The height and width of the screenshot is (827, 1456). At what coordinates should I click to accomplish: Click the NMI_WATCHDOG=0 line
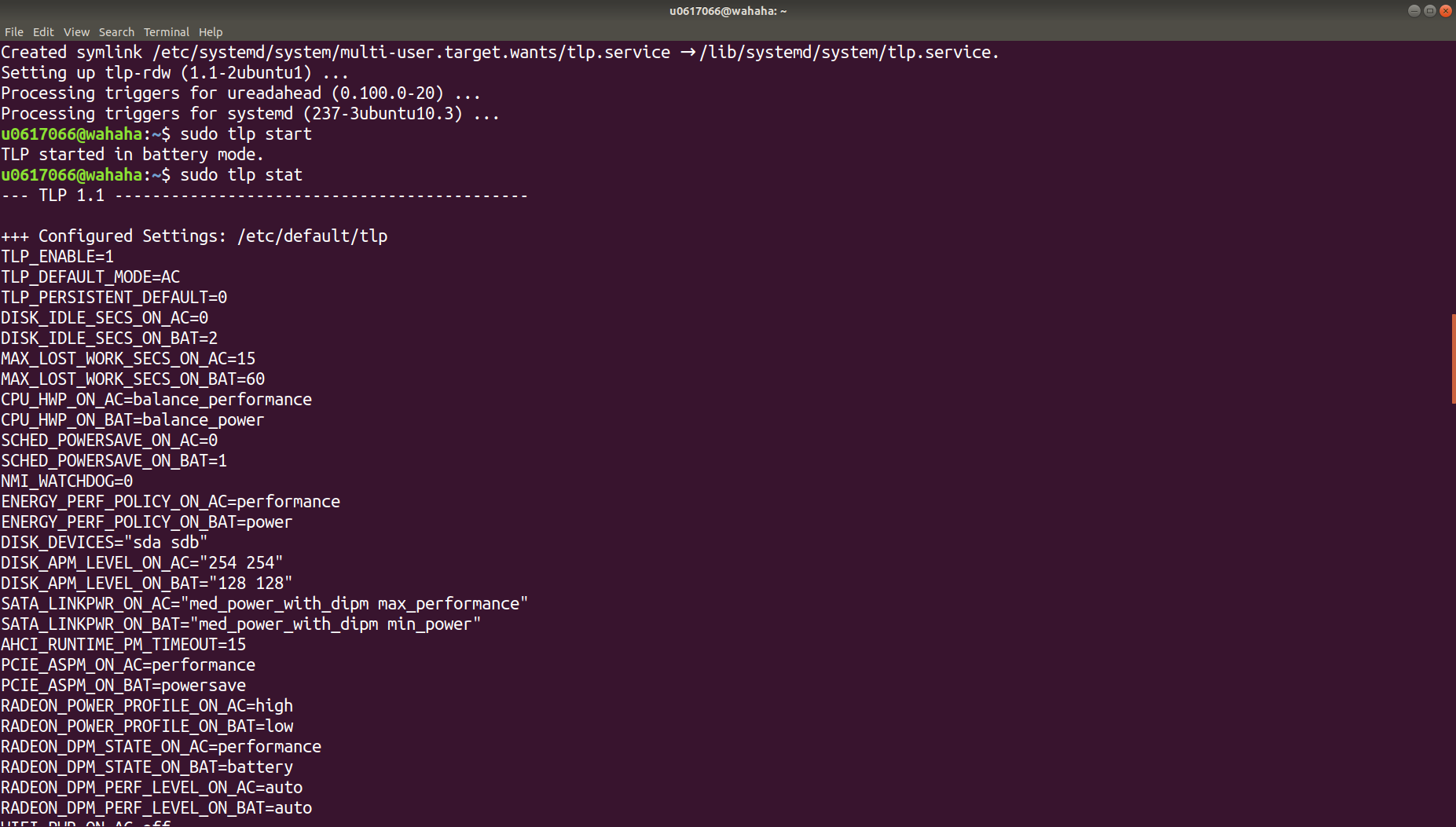[67, 481]
